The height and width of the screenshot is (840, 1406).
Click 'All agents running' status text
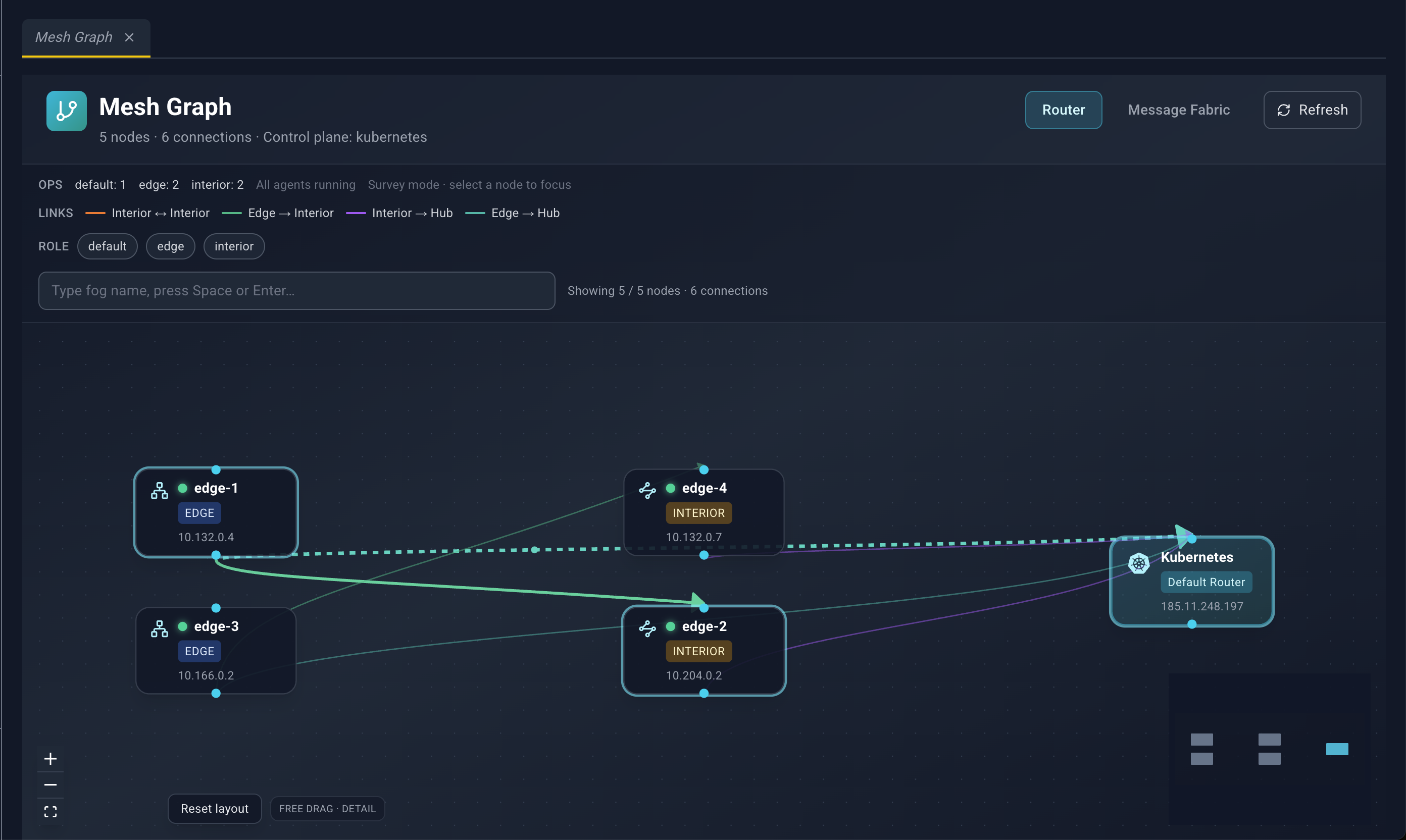coord(306,185)
